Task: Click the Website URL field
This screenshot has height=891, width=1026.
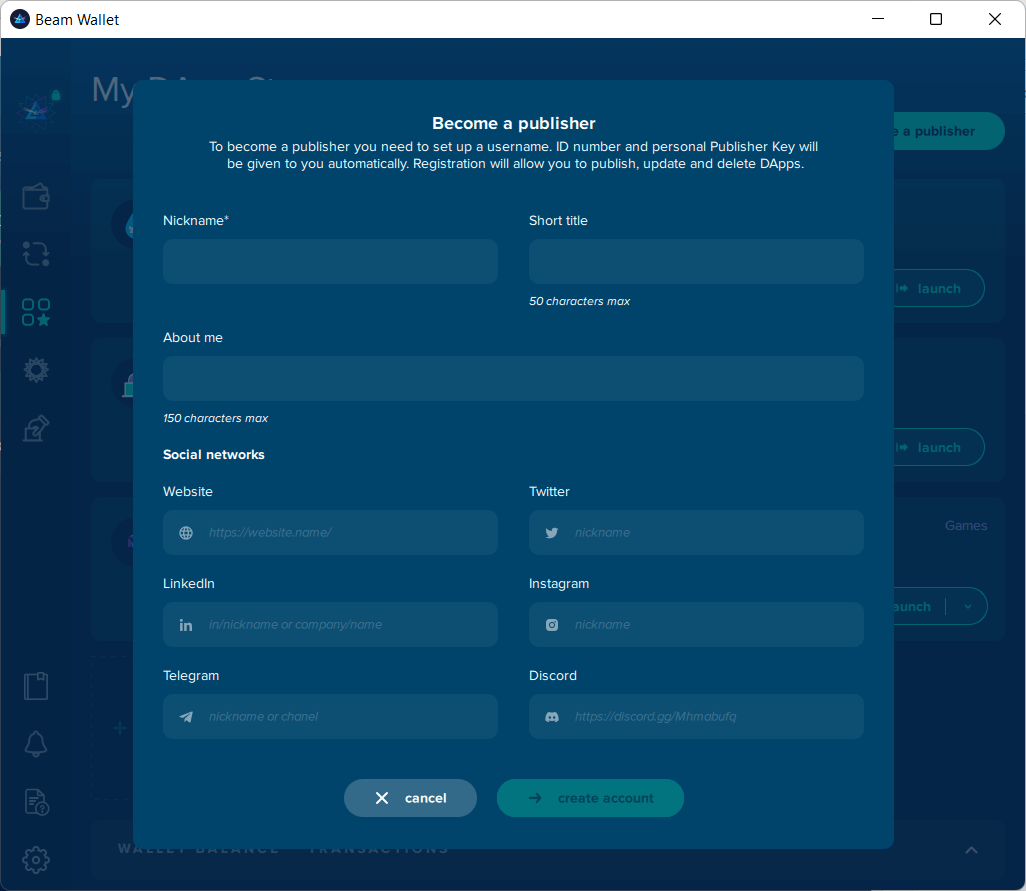Action: [x=345, y=533]
